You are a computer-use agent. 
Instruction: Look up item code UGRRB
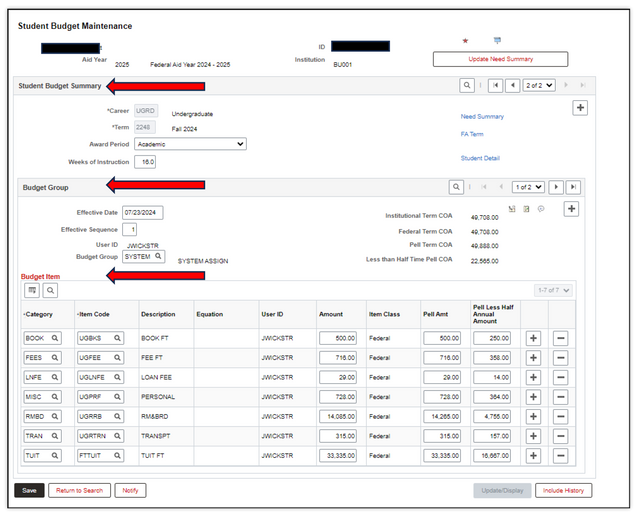tap(117, 416)
